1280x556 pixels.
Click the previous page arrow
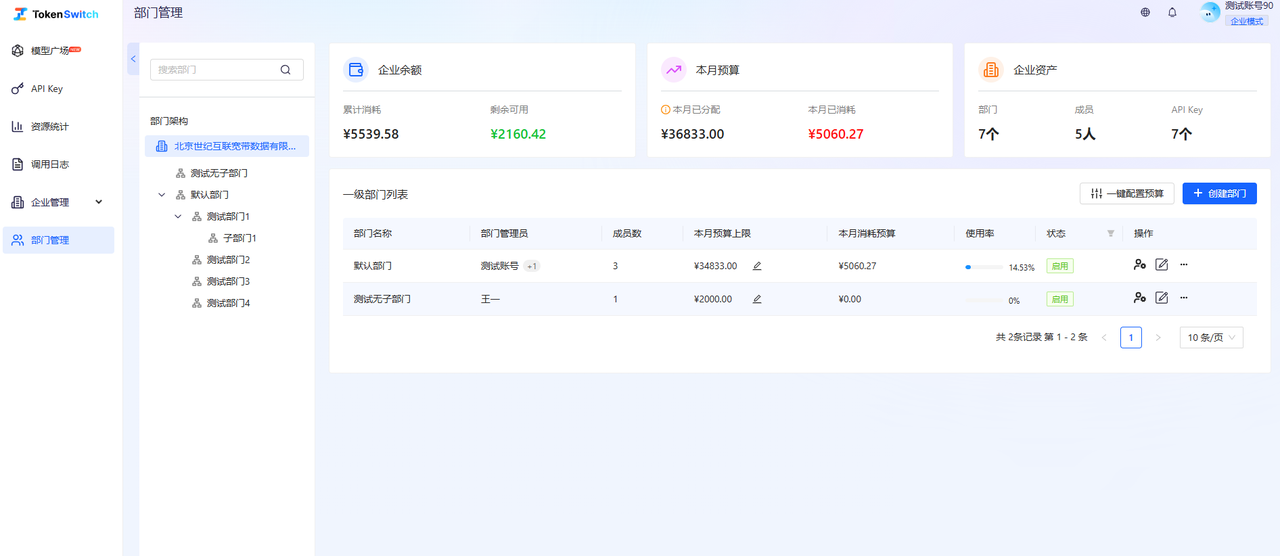pos(1104,338)
